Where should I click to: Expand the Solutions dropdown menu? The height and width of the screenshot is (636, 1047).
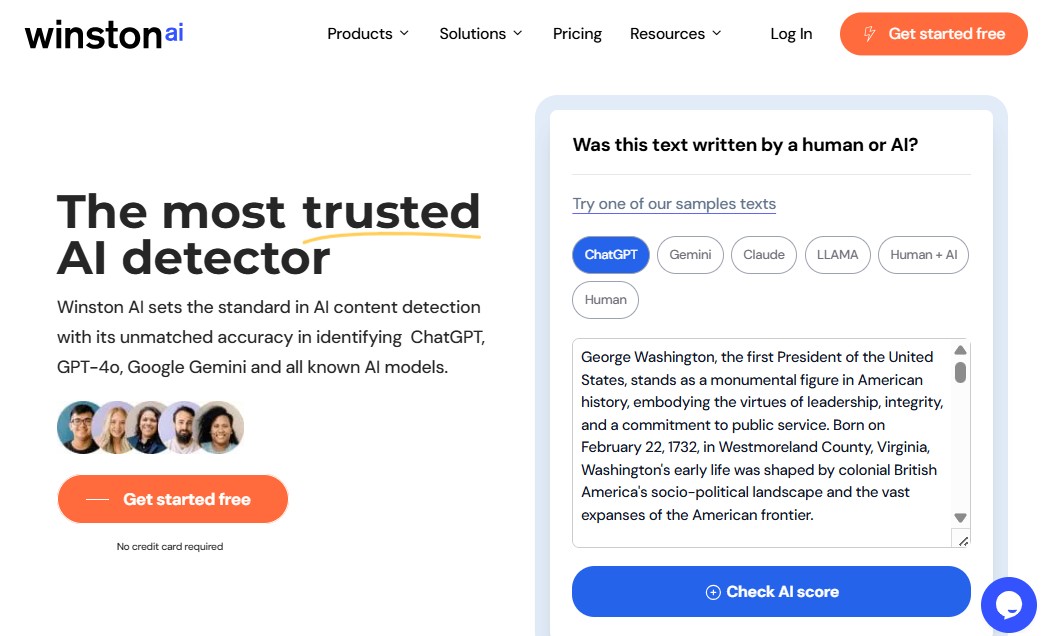[481, 34]
